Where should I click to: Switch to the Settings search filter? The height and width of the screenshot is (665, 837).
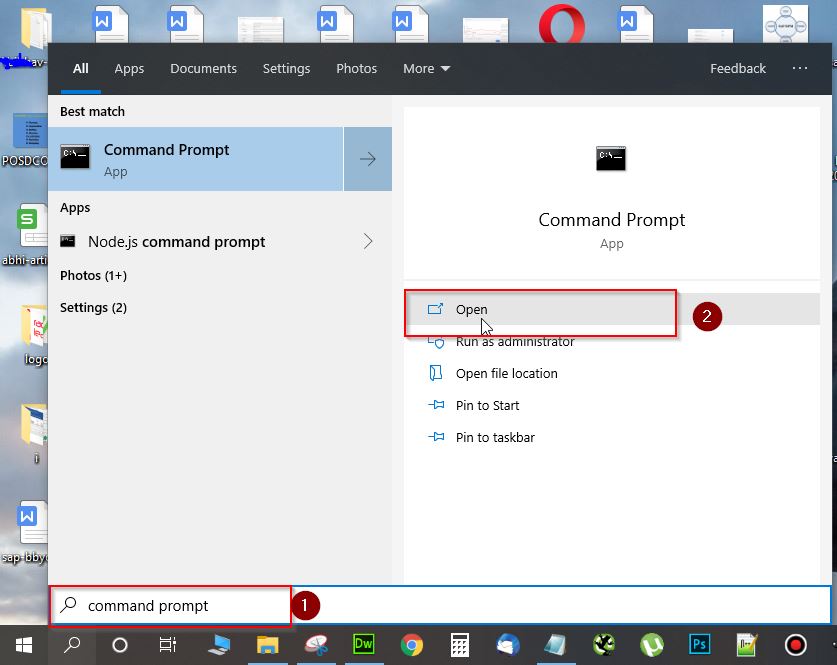point(286,68)
